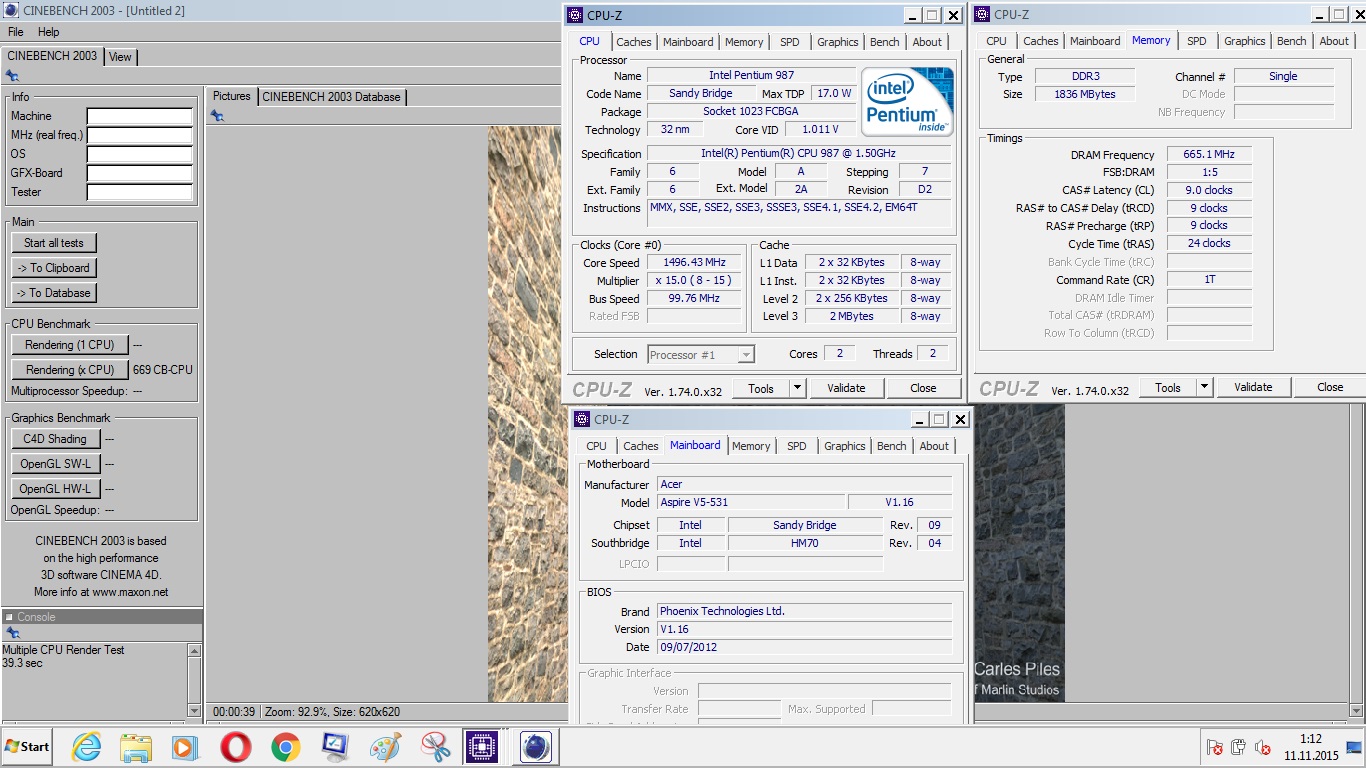This screenshot has height=768, width=1366.
Task: Click Validate in CPU-Z CPU window
Action: click(846, 388)
